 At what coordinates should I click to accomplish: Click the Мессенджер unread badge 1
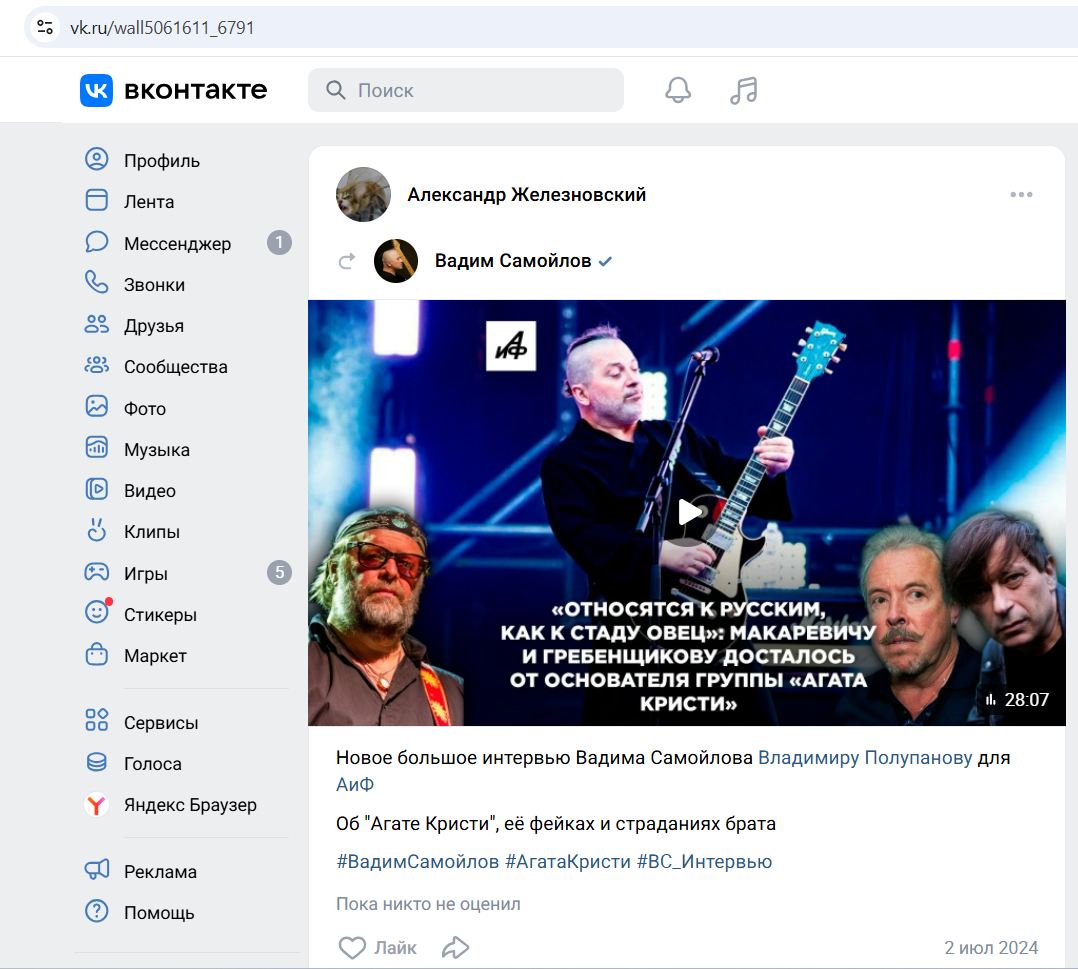(279, 242)
